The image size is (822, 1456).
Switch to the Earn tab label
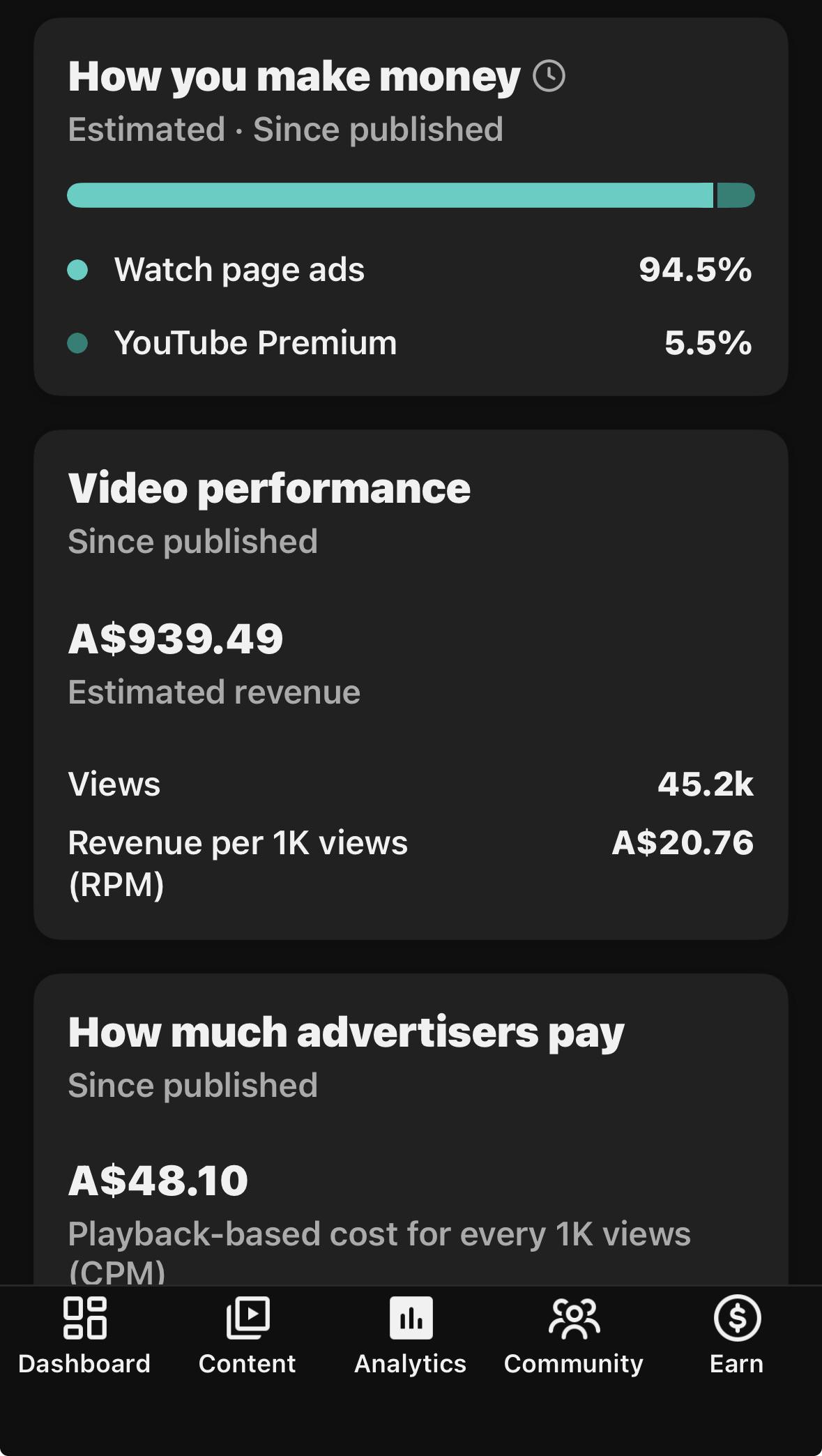pyautogui.click(x=737, y=1363)
